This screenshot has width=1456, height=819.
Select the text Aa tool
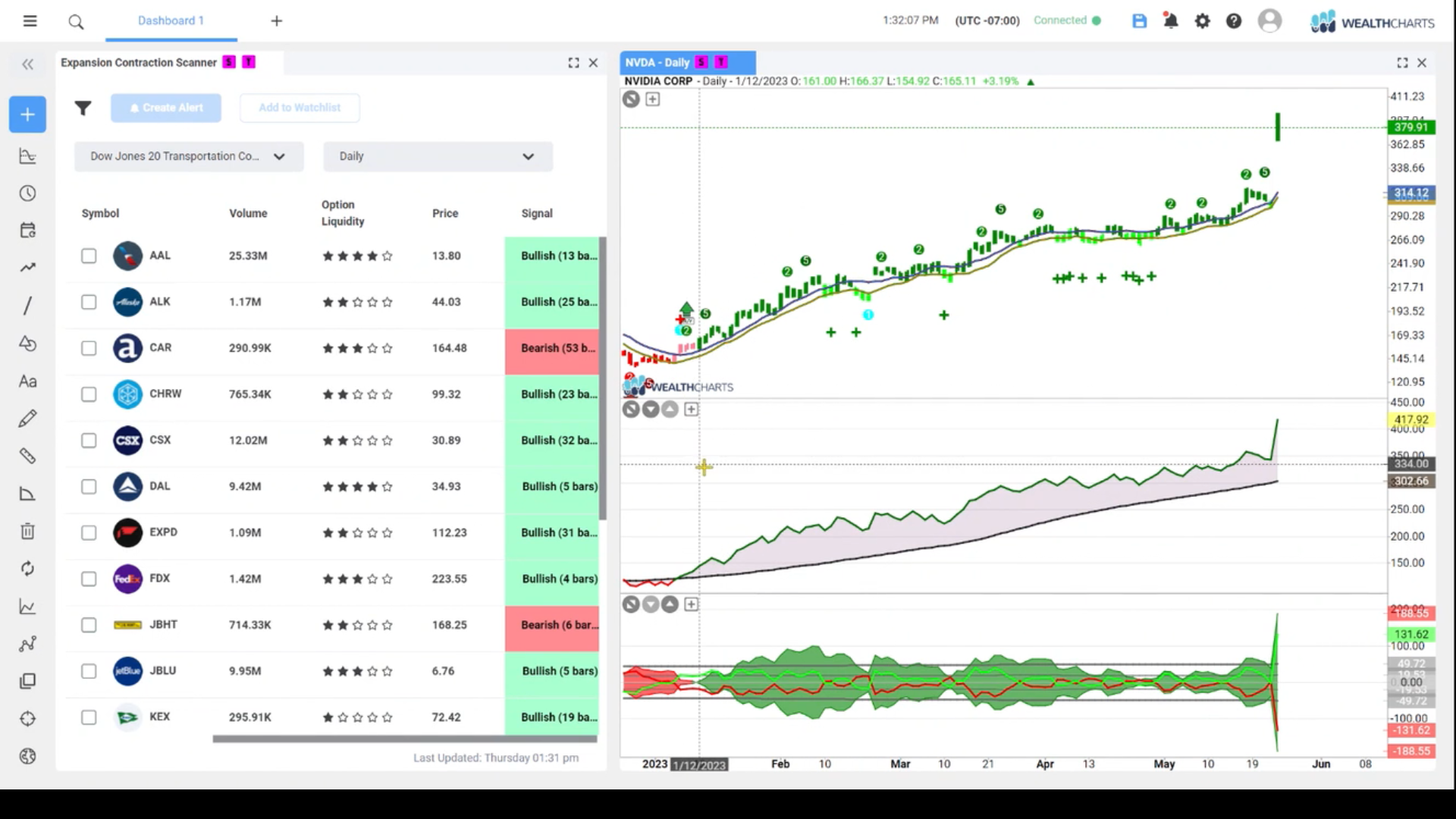pyautogui.click(x=27, y=381)
